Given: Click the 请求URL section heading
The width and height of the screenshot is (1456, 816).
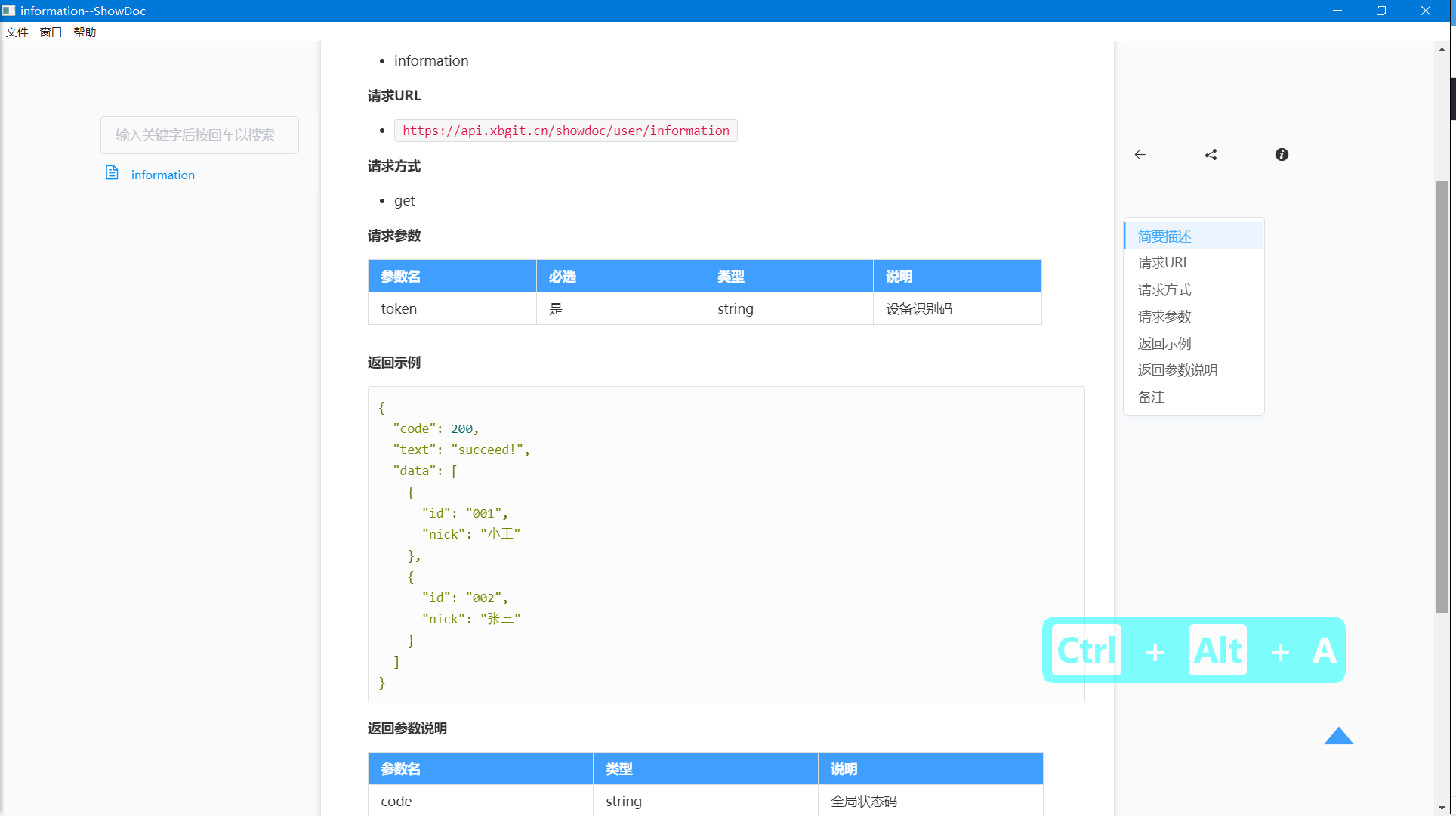Looking at the screenshot, I should [x=394, y=96].
